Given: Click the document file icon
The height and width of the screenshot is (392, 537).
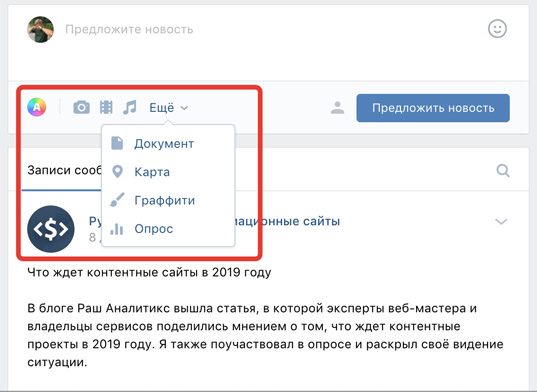Looking at the screenshot, I should 117,143.
